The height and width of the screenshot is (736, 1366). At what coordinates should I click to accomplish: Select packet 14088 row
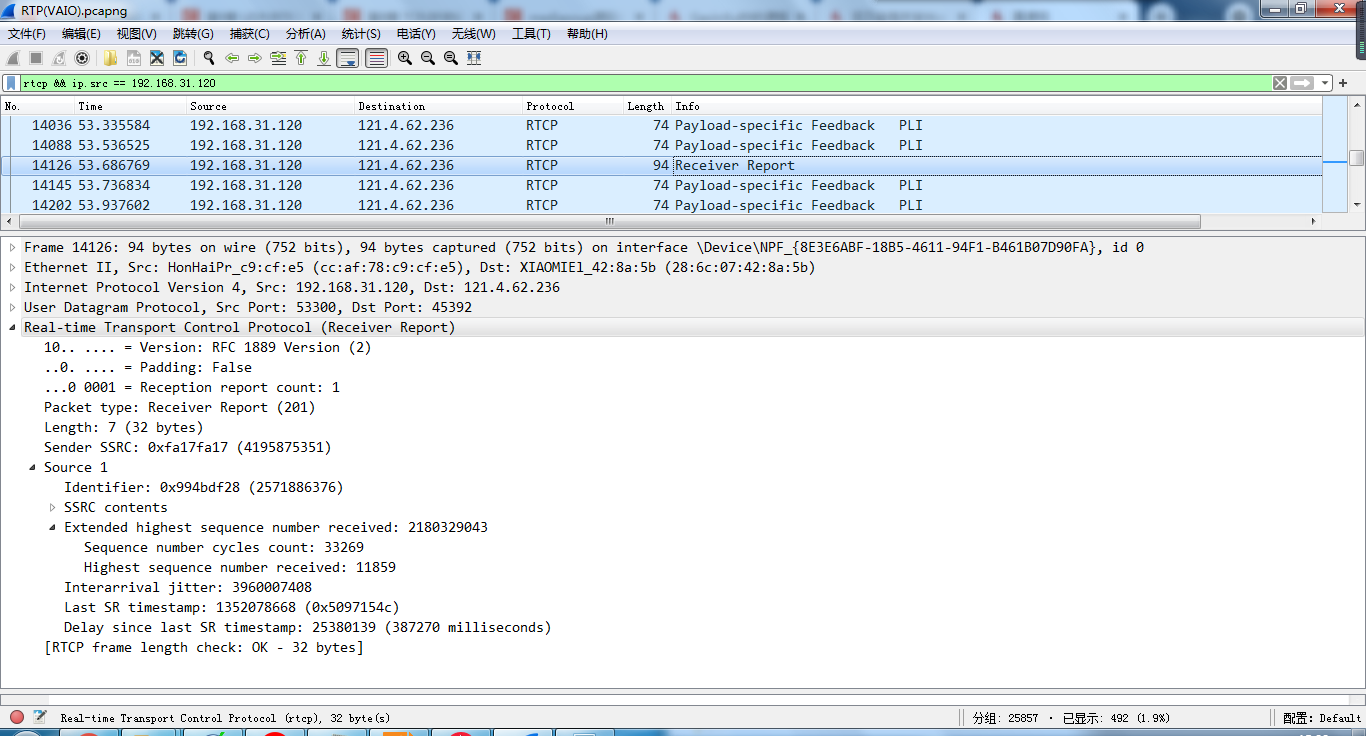(661, 145)
